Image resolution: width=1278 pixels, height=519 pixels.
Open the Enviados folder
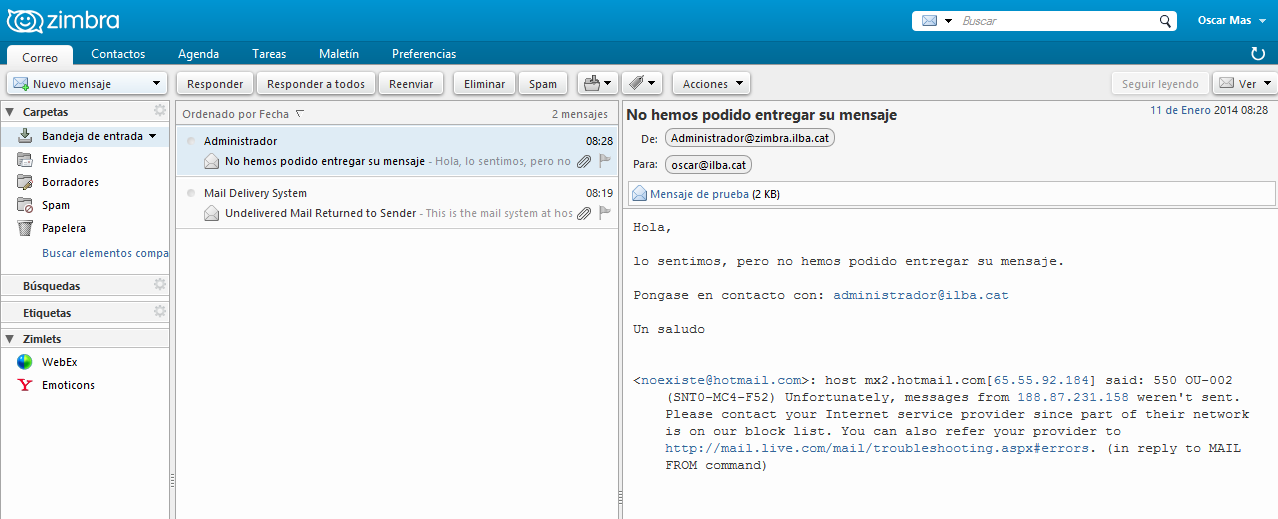85,159
